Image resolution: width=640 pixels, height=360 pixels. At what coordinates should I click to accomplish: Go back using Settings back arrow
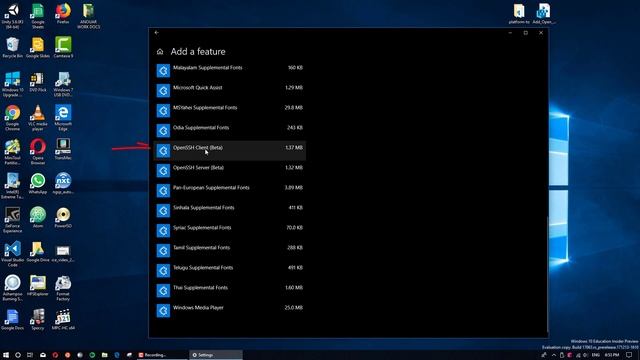tap(157, 32)
